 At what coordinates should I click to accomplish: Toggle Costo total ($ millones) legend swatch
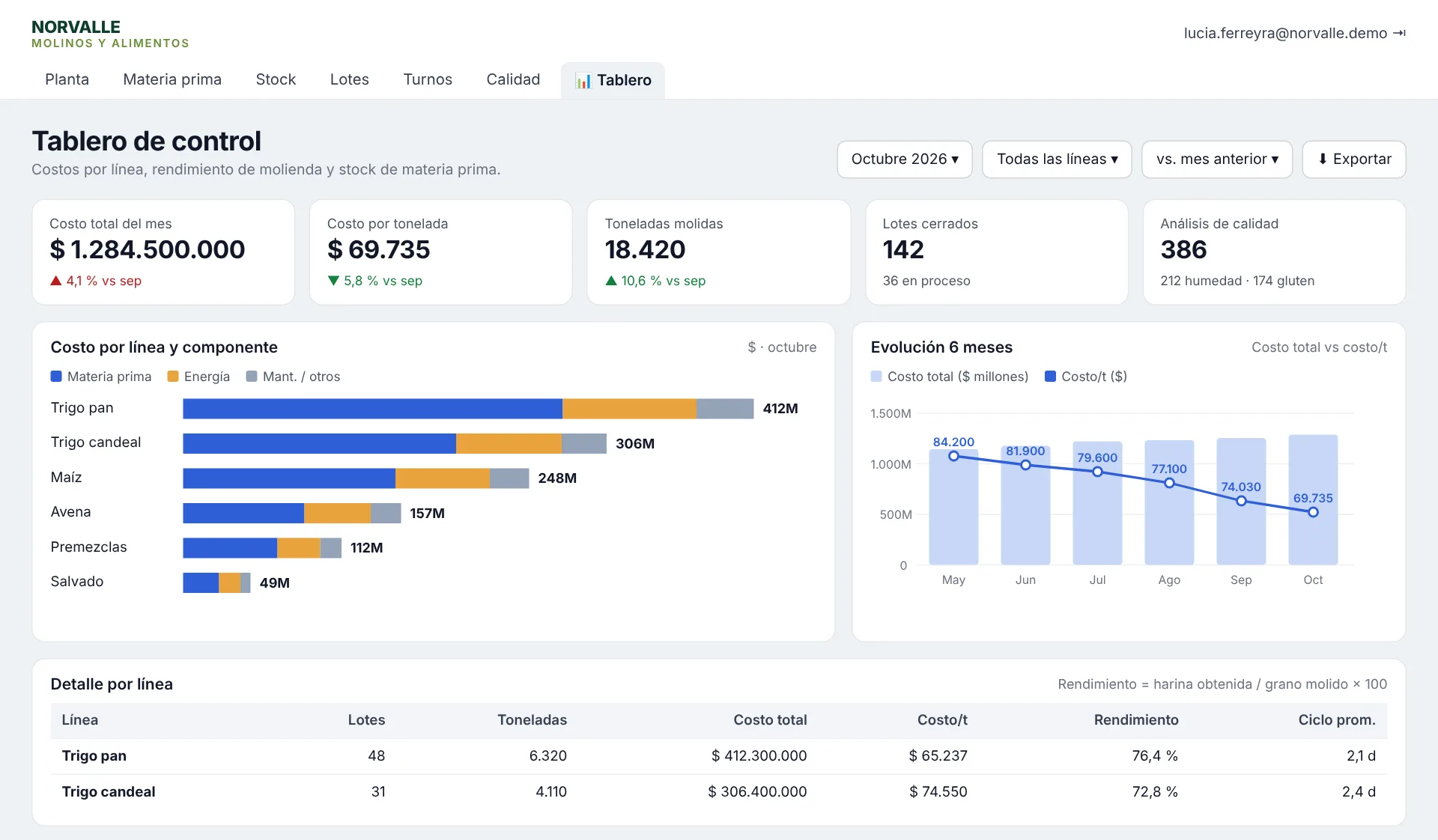(876, 377)
